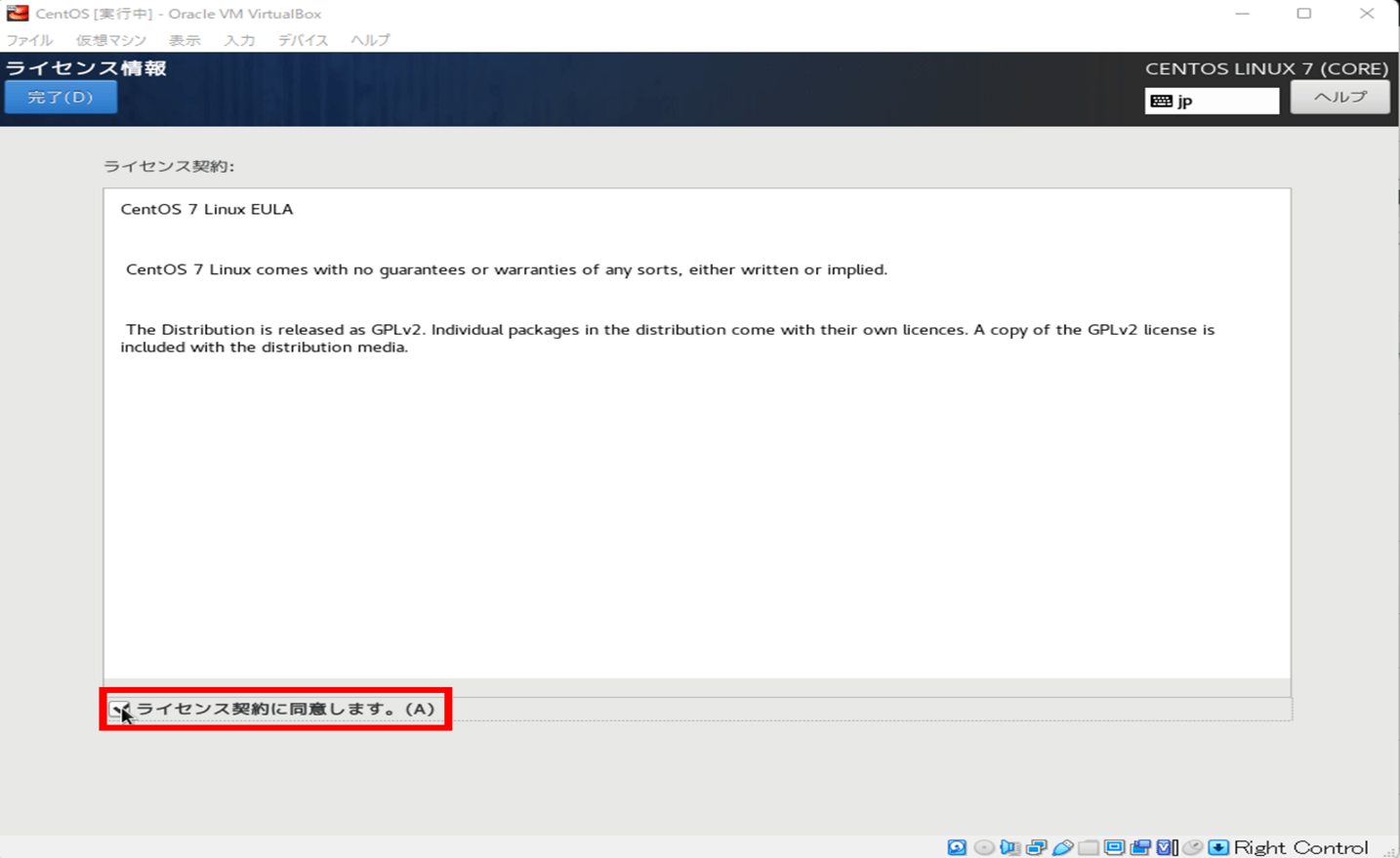The image size is (1400, 858).
Task: Open the ヘルプ menu in menu bar
Action: click(x=370, y=40)
